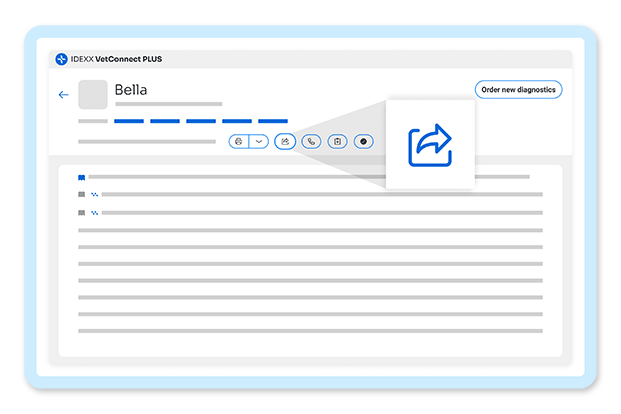Select the first blue tab bar

(x=129, y=121)
